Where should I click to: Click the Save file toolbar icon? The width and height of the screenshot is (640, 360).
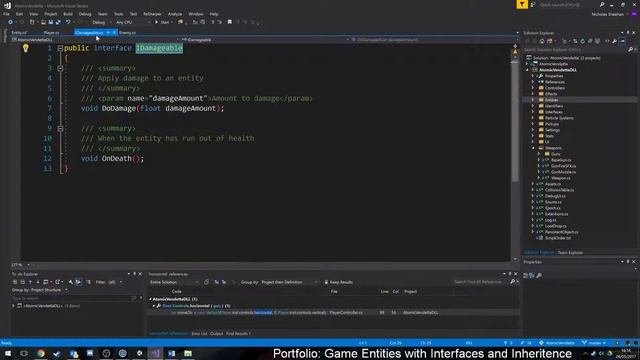tap(51, 22)
